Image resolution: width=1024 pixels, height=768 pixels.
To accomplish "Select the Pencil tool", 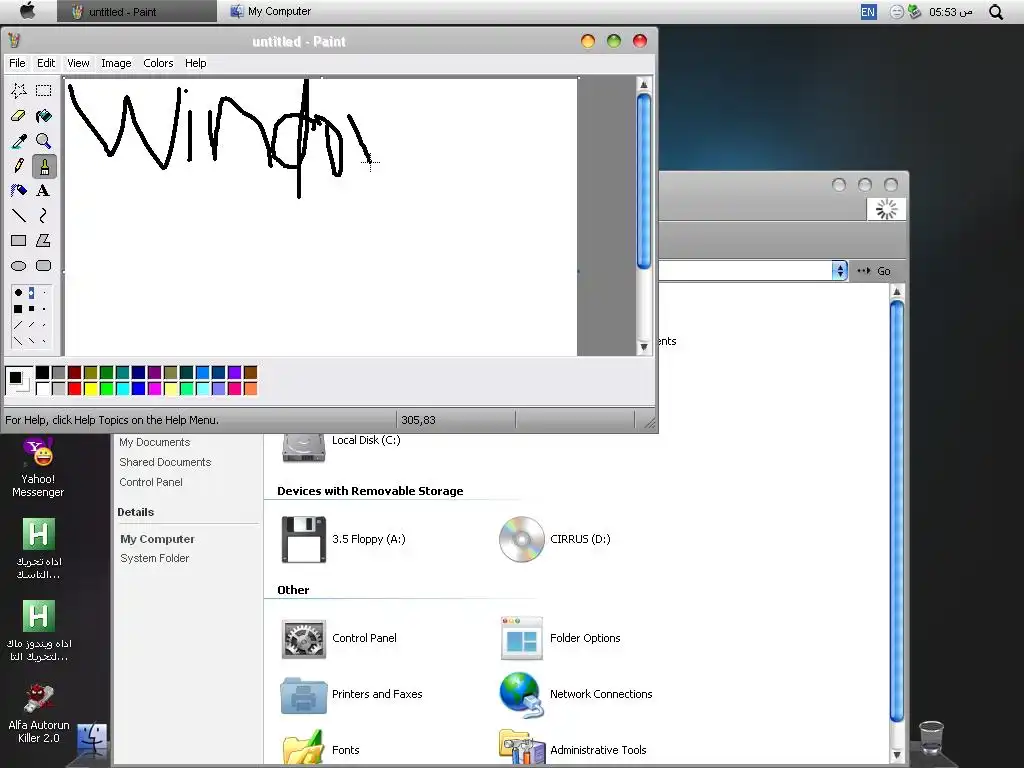I will coord(18,166).
